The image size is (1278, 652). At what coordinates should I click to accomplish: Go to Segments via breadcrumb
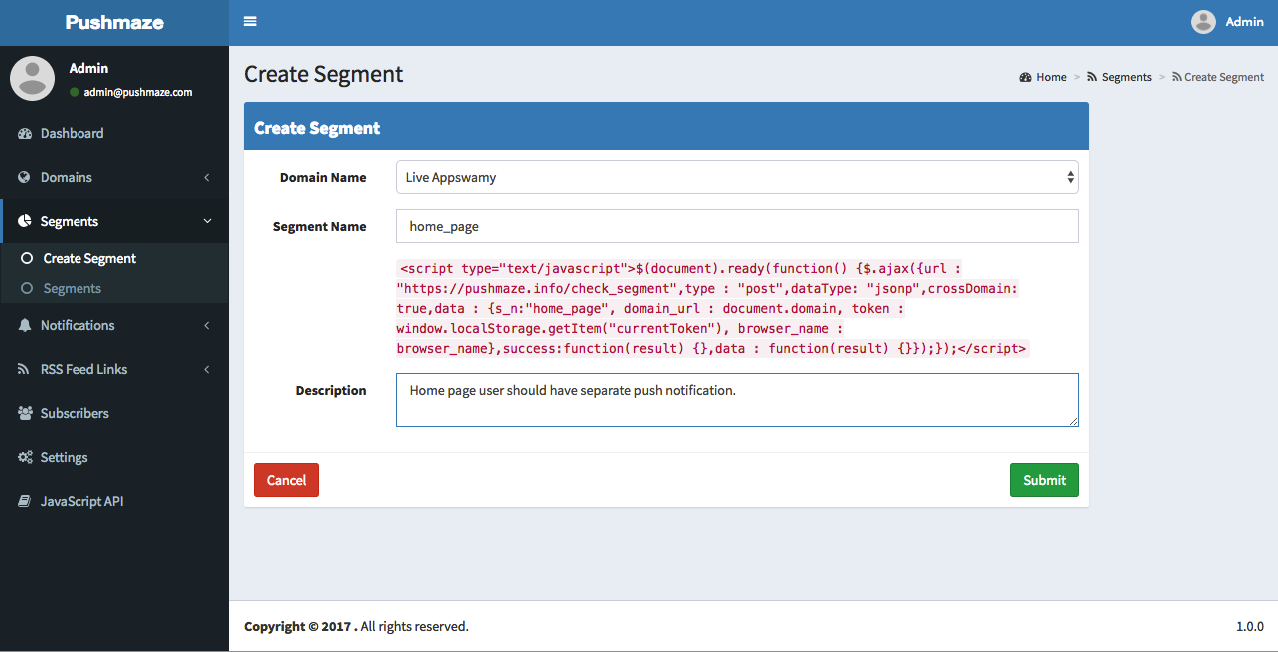[x=1120, y=77]
